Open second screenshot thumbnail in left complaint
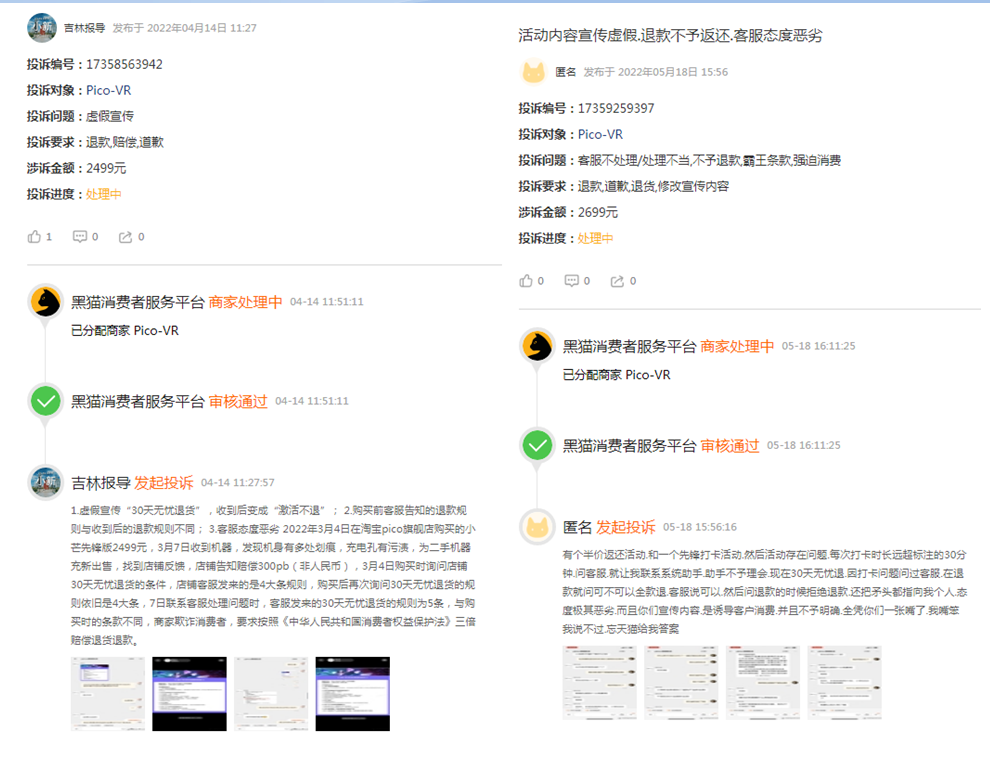The width and height of the screenshot is (990, 760). click(x=189, y=693)
